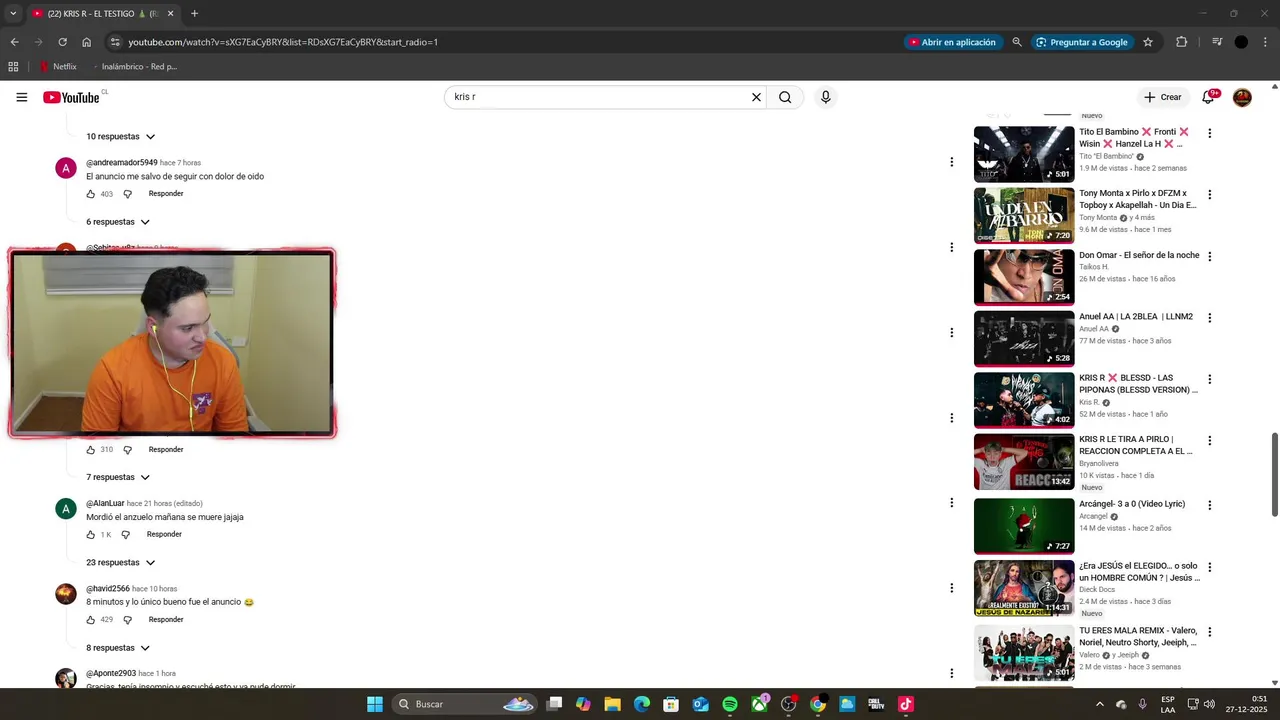Start voice search with the microphone
This screenshot has height=720, width=1280.
[825, 97]
